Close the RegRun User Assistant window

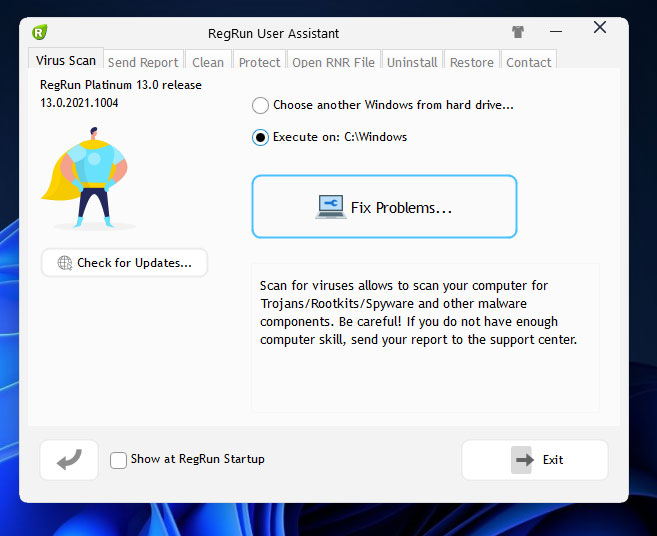coord(600,27)
